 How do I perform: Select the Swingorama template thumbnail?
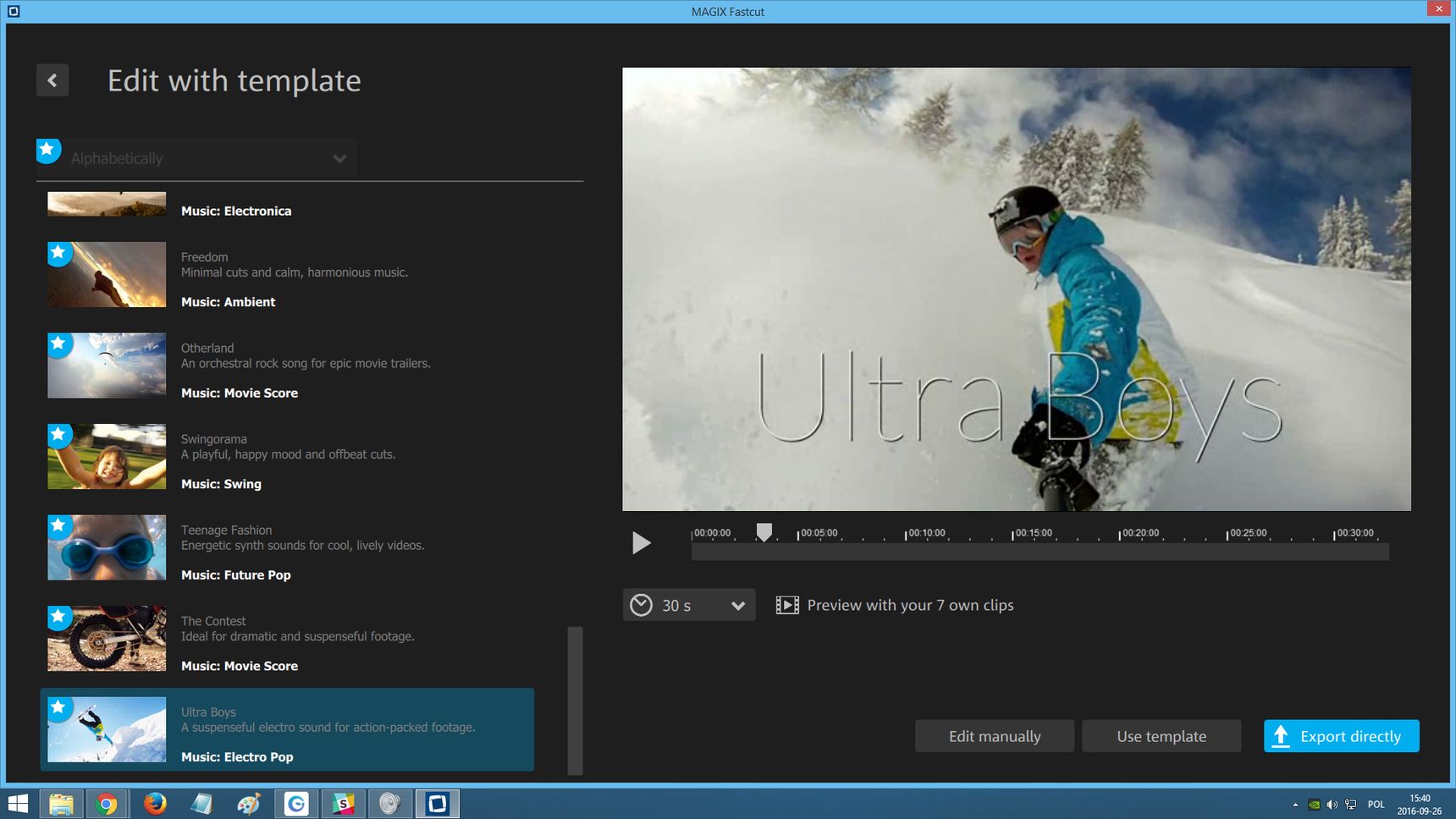pyautogui.click(x=107, y=456)
